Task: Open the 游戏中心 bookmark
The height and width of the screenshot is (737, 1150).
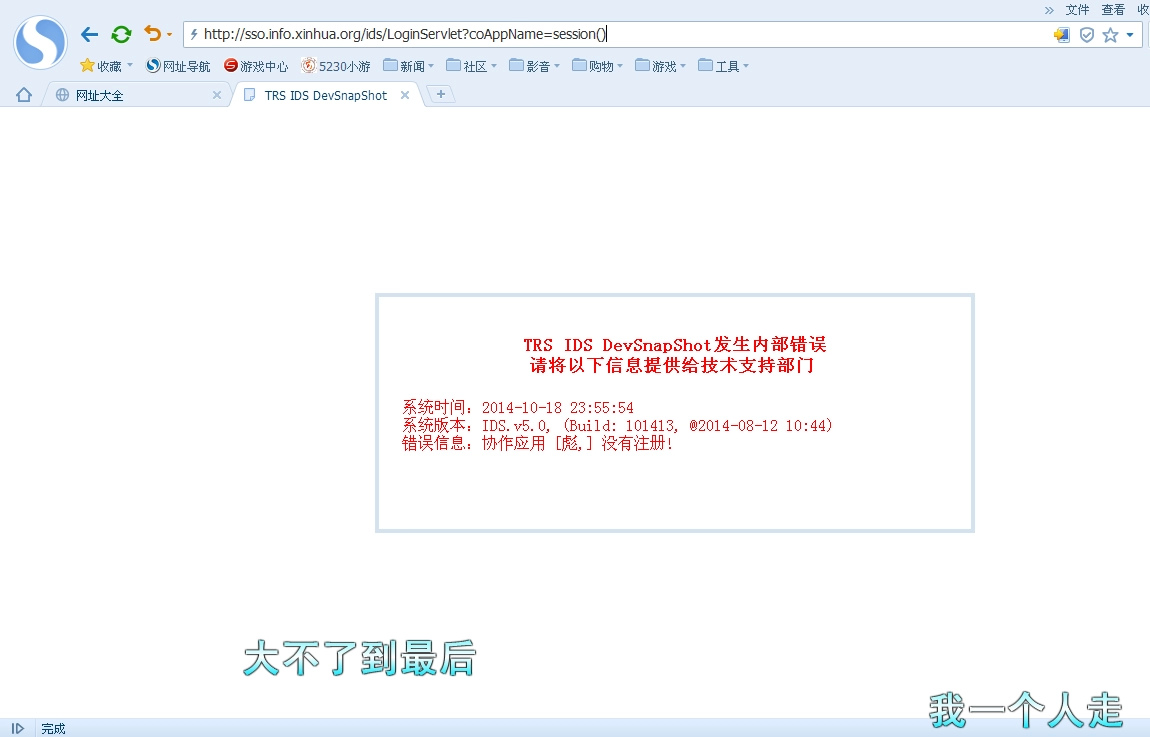Action: pyautogui.click(x=256, y=66)
